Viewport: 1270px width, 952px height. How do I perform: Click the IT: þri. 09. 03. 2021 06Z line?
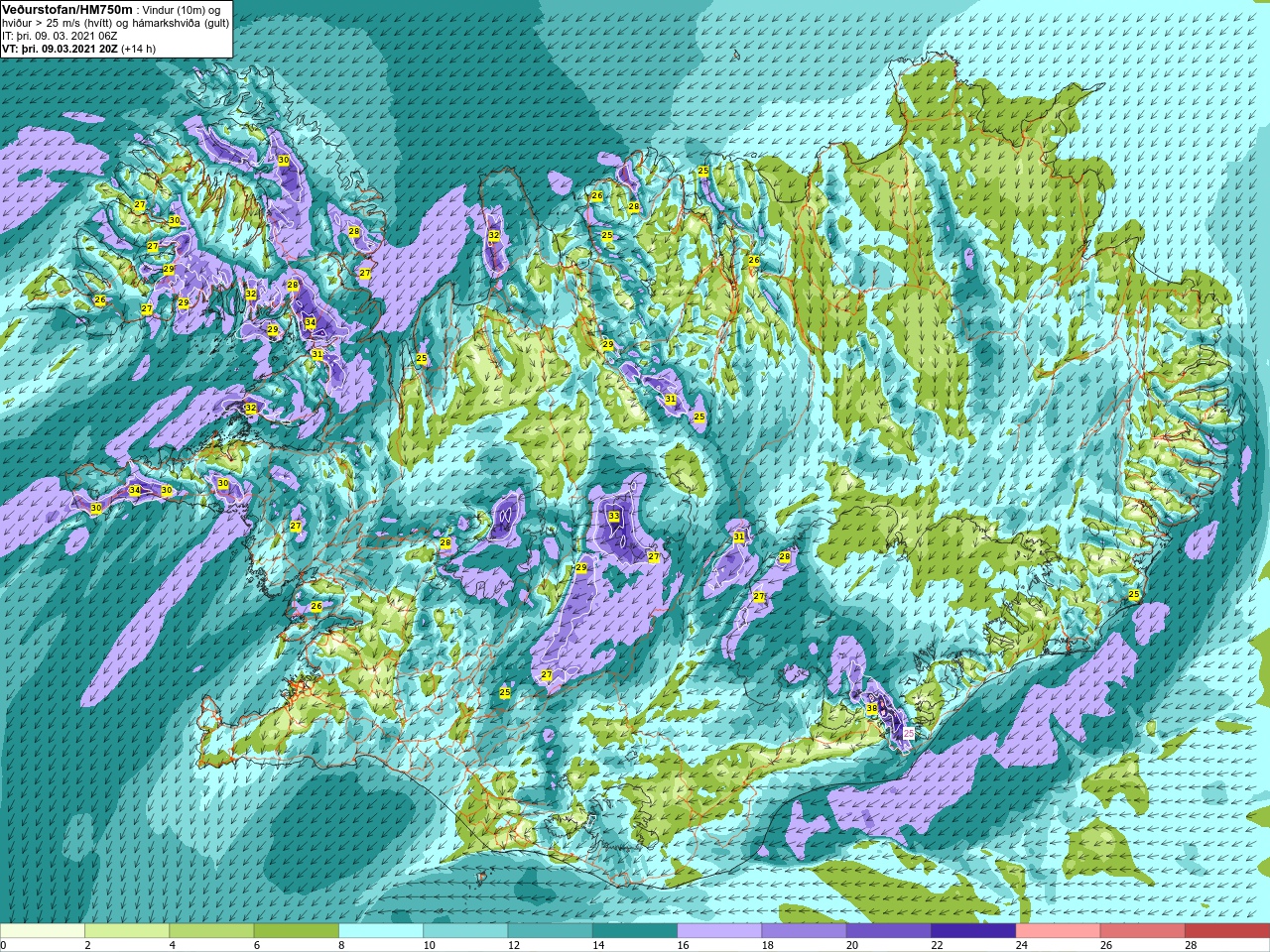coord(60,35)
